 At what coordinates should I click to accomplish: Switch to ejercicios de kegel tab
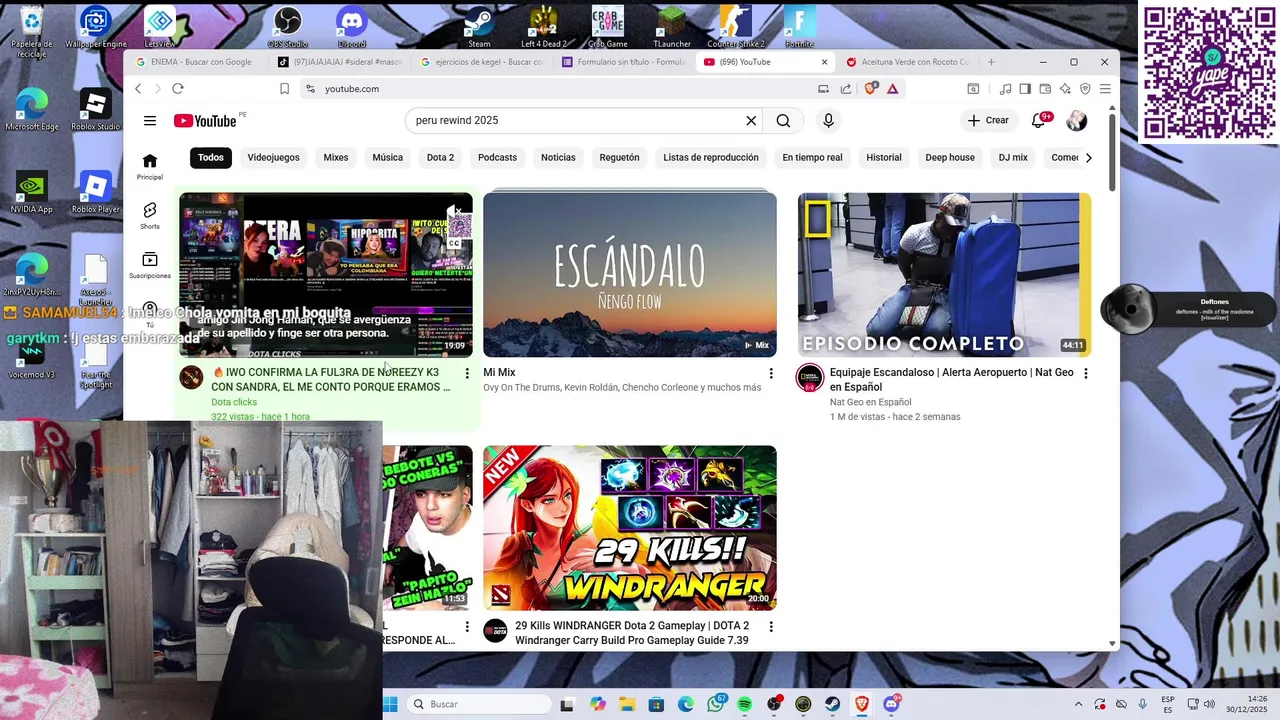click(483, 62)
